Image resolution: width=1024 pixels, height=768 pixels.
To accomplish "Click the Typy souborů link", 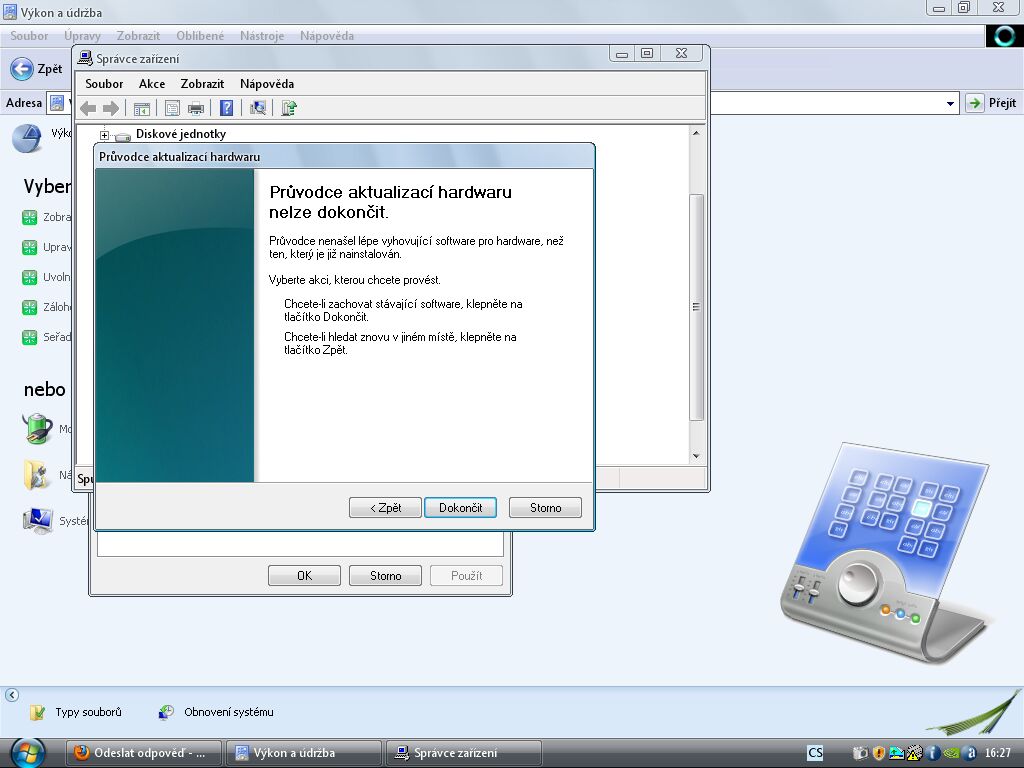I will (88, 712).
